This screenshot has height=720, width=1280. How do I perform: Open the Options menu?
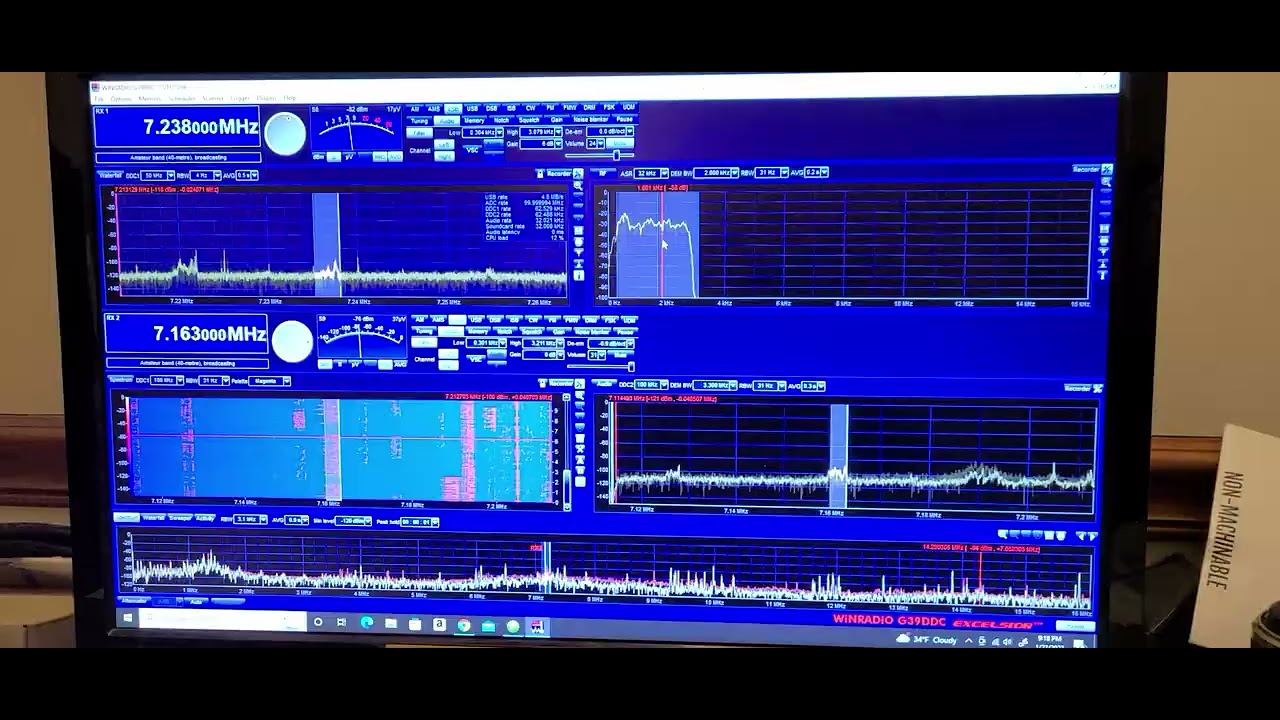(121, 98)
